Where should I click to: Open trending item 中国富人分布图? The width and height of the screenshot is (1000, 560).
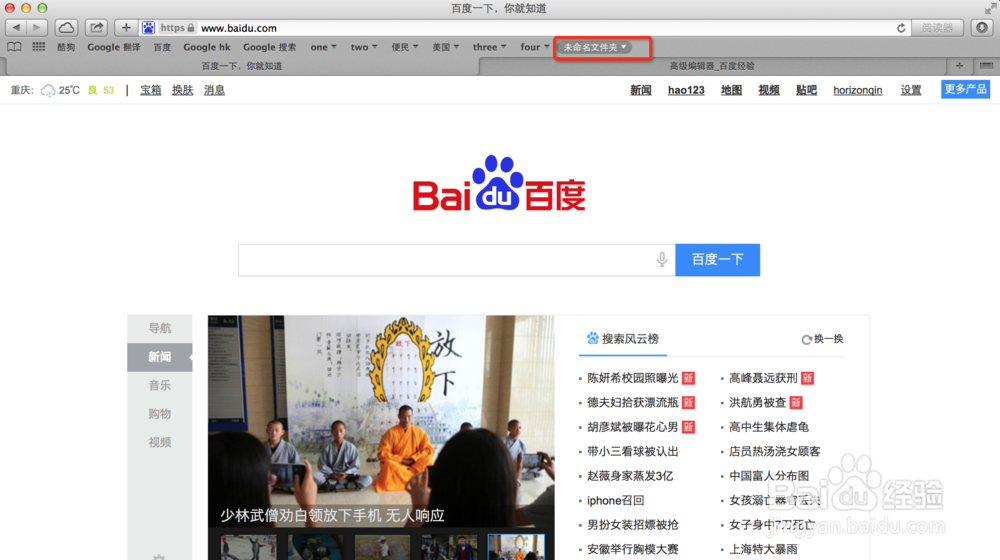click(769, 476)
